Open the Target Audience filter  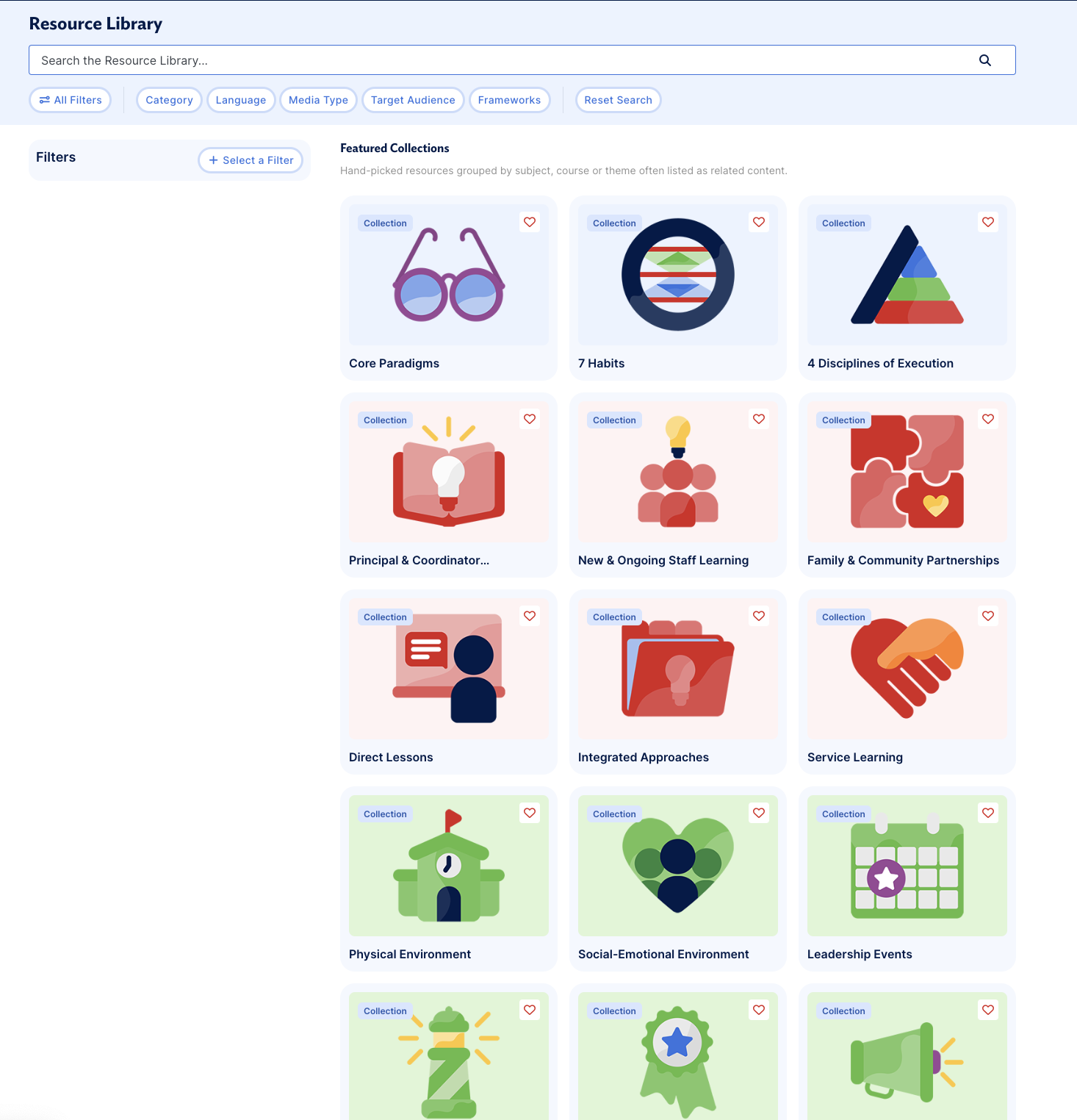pos(413,100)
